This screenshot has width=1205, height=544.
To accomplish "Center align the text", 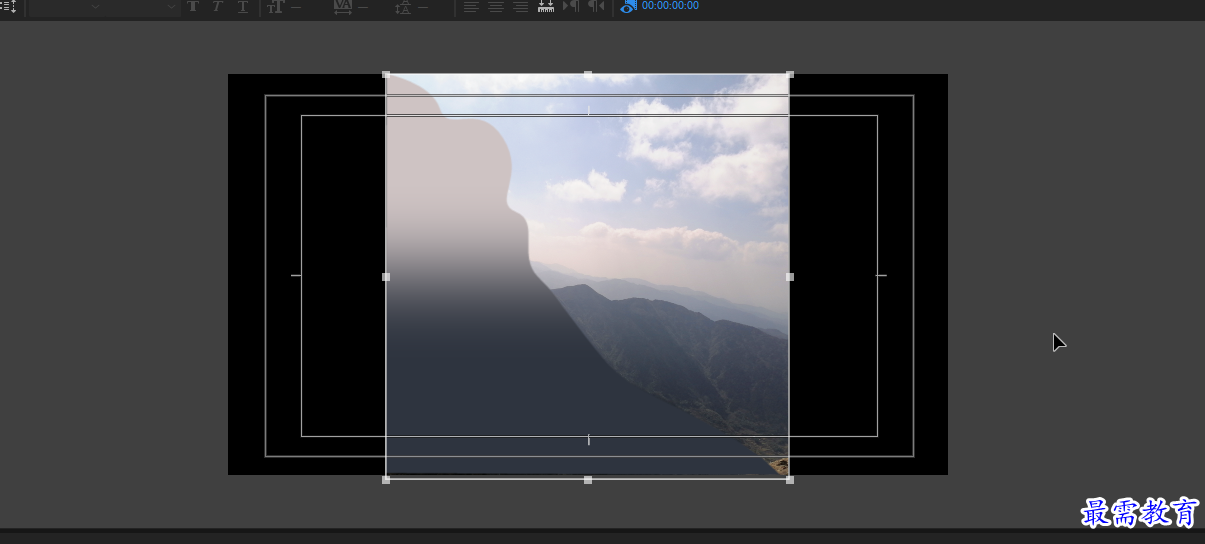I will [x=496, y=7].
